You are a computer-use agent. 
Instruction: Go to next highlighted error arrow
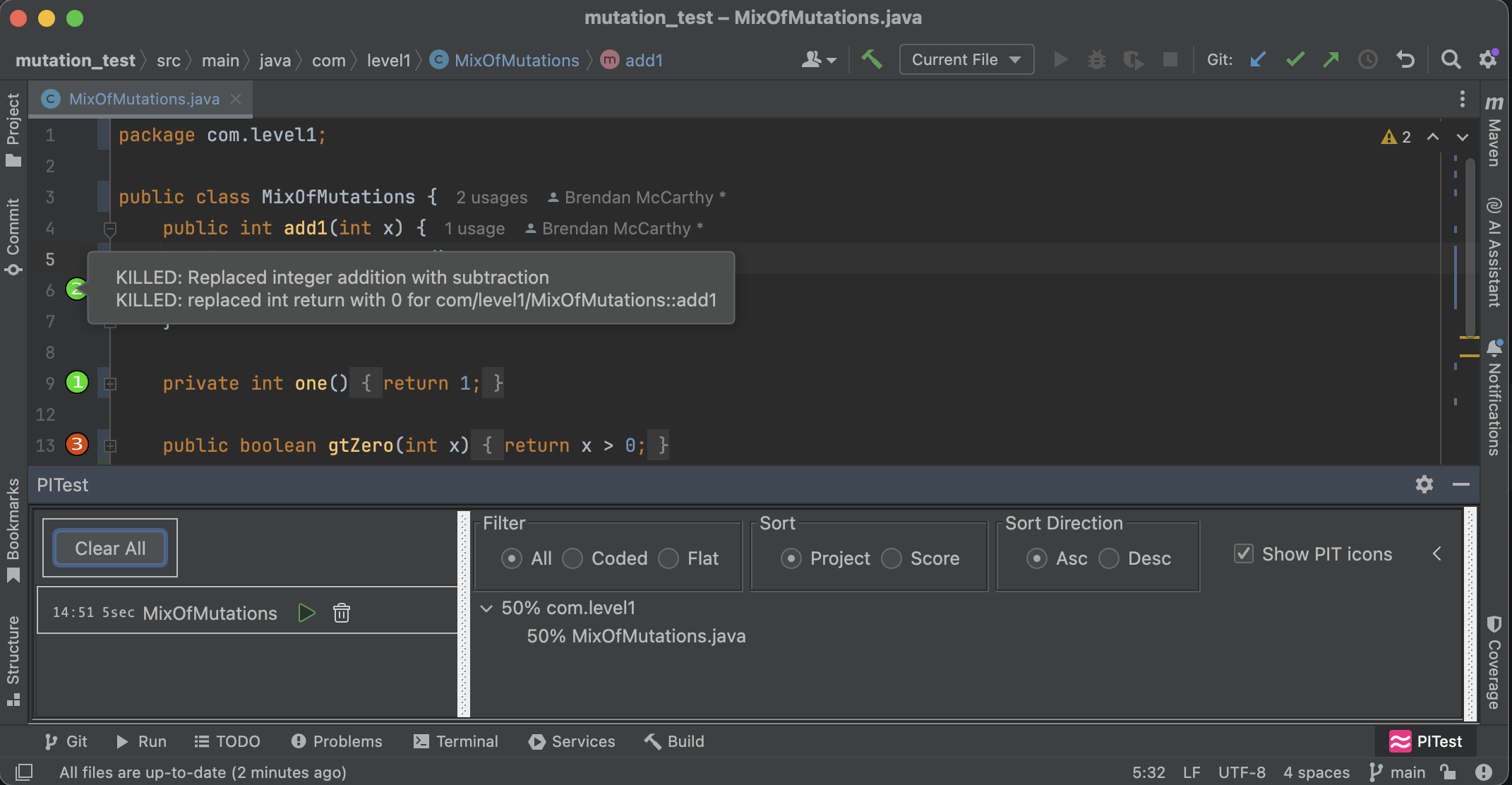pyautogui.click(x=1463, y=137)
